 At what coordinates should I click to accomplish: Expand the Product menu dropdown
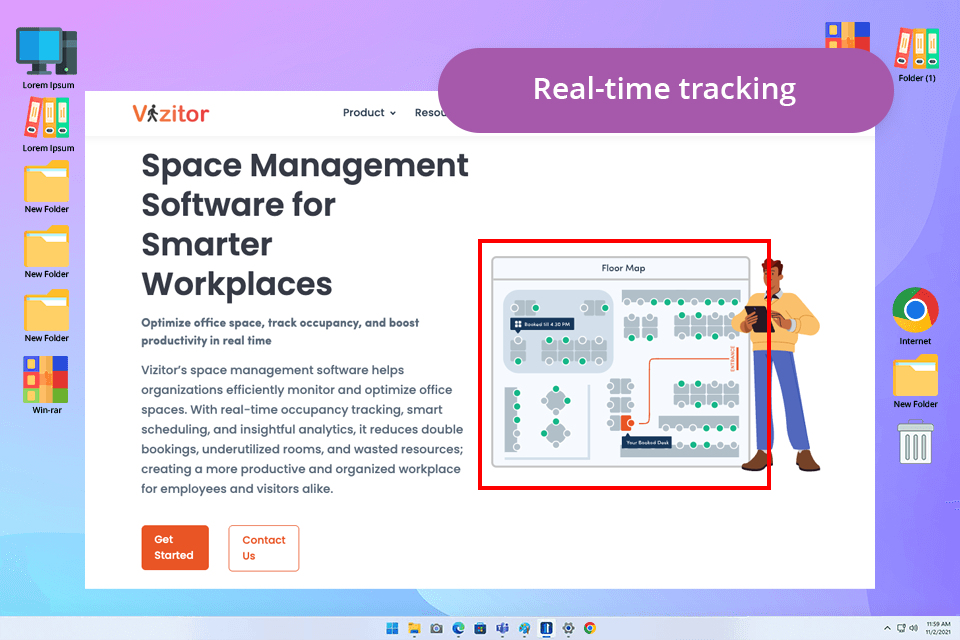[x=369, y=113]
